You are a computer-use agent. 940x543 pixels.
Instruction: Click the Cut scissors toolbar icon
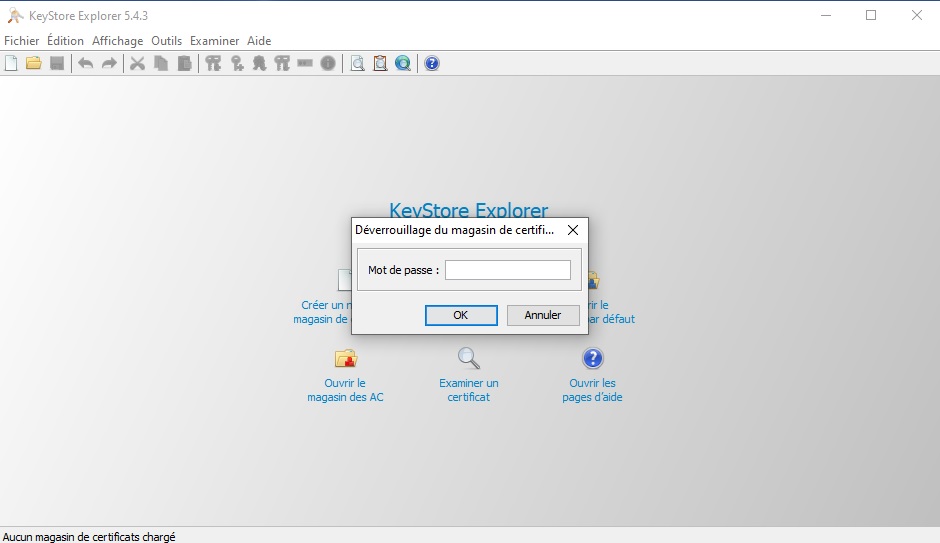tap(137, 63)
